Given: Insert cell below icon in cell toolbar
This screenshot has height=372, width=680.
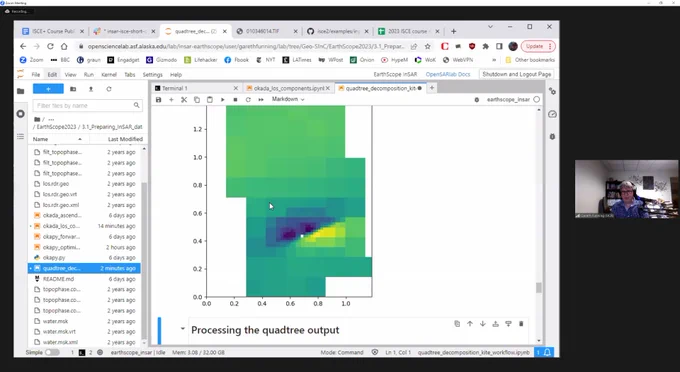Looking at the screenshot, I should (x=508, y=324).
